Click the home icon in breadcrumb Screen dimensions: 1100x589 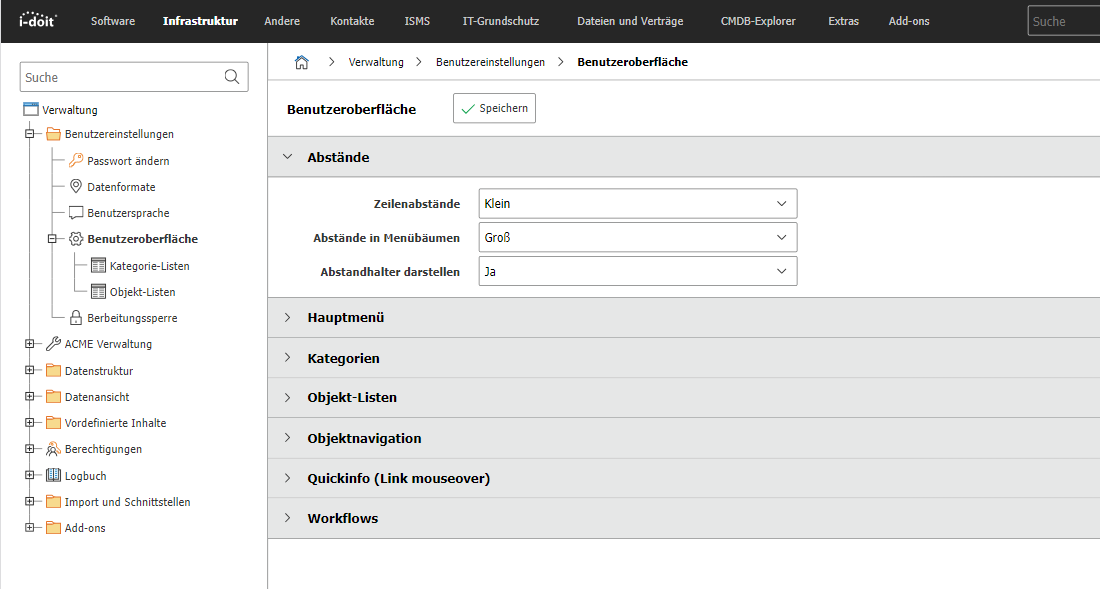click(x=302, y=62)
